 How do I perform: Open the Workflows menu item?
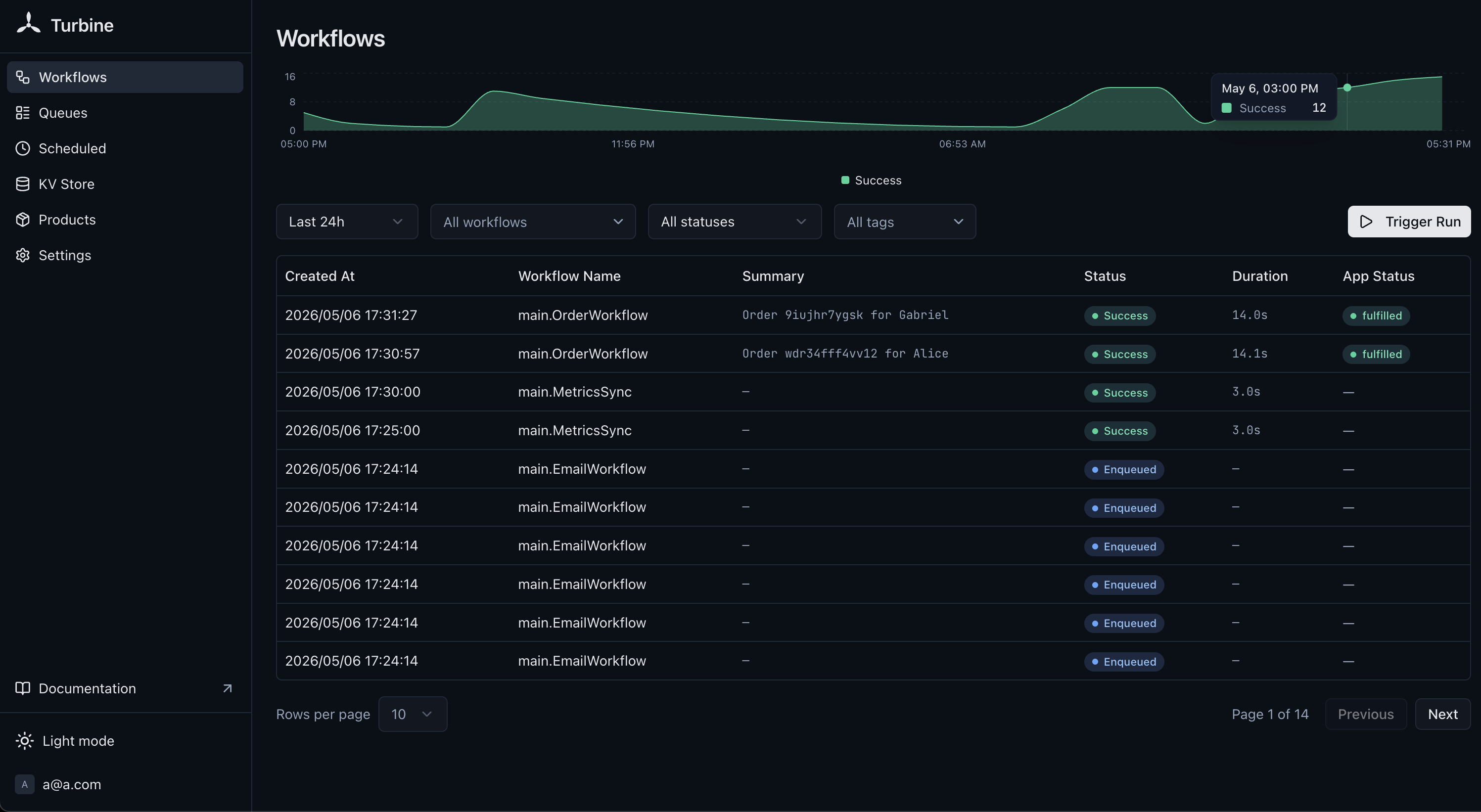125,77
